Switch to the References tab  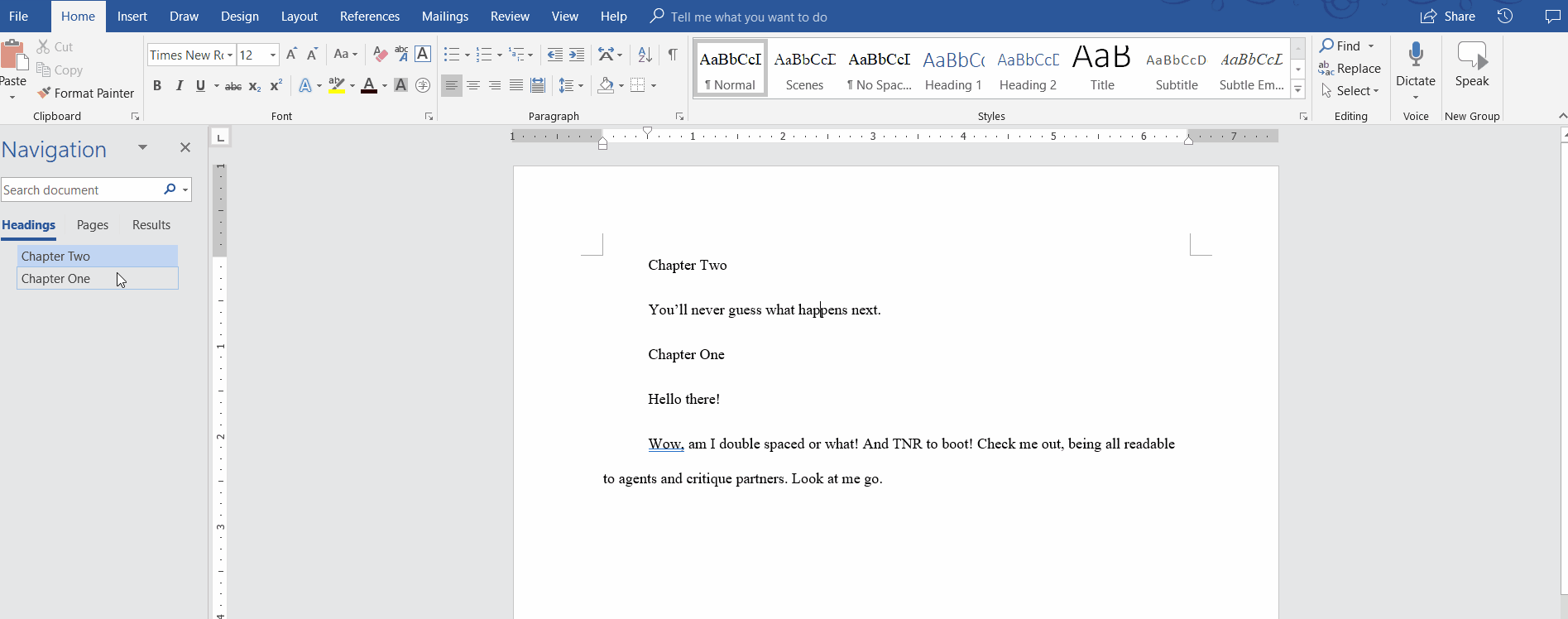click(x=370, y=17)
